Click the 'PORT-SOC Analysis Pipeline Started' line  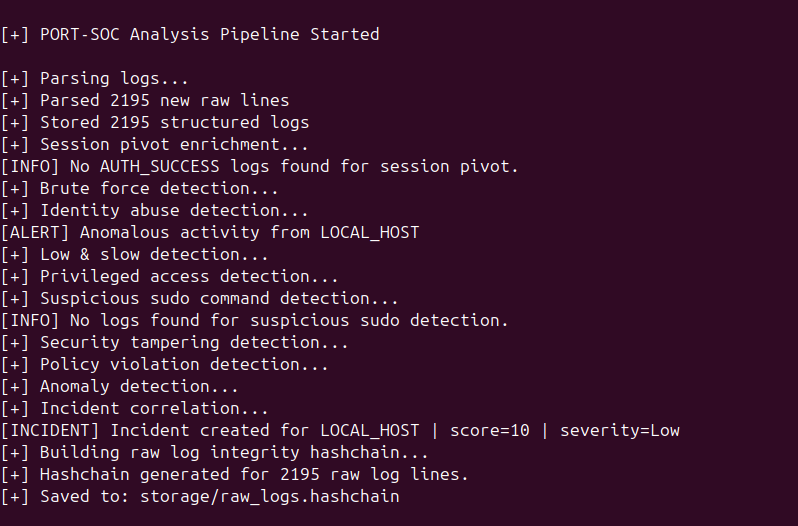coord(190,34)
